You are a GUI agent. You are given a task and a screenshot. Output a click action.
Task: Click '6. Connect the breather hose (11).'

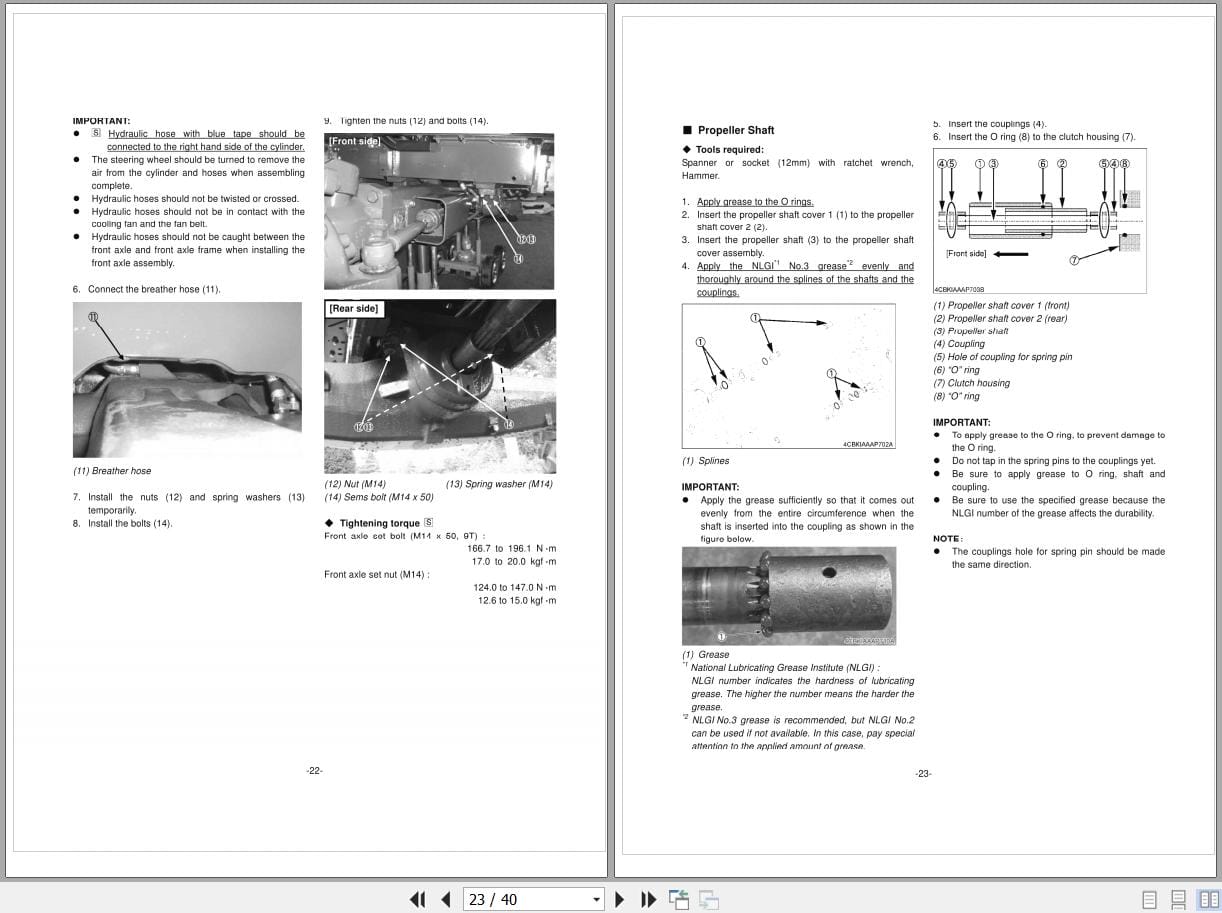point(147,289)
